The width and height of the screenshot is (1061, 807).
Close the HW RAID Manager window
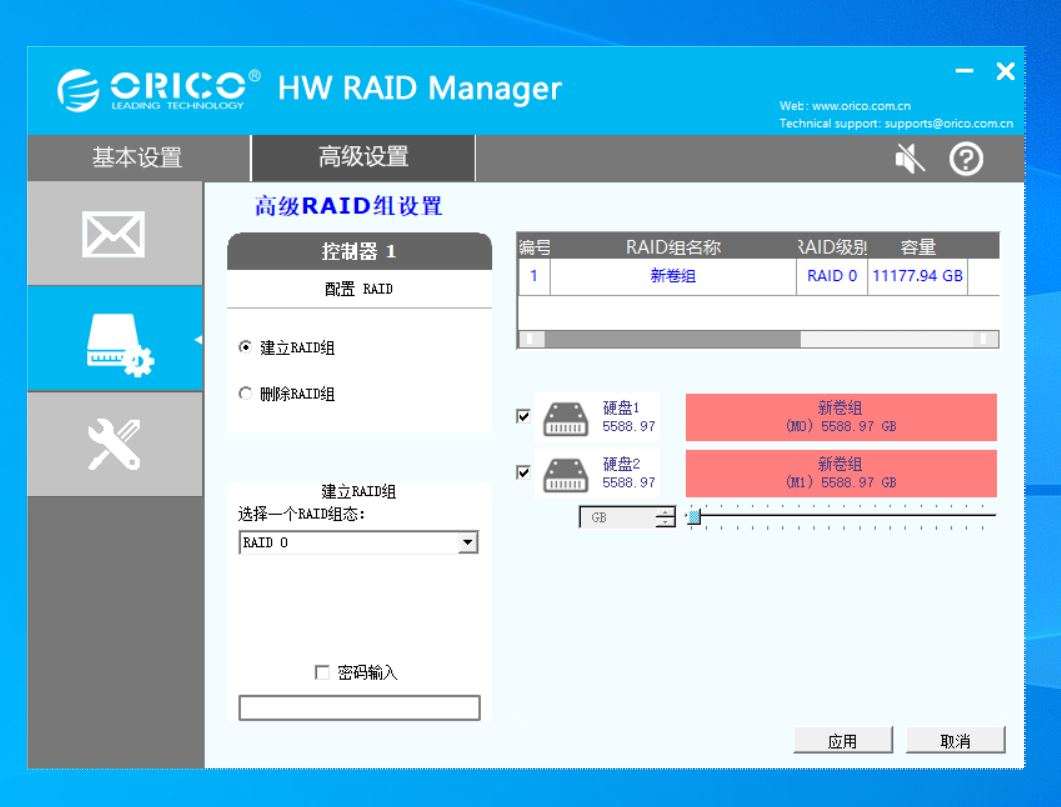click(1006, 70)
